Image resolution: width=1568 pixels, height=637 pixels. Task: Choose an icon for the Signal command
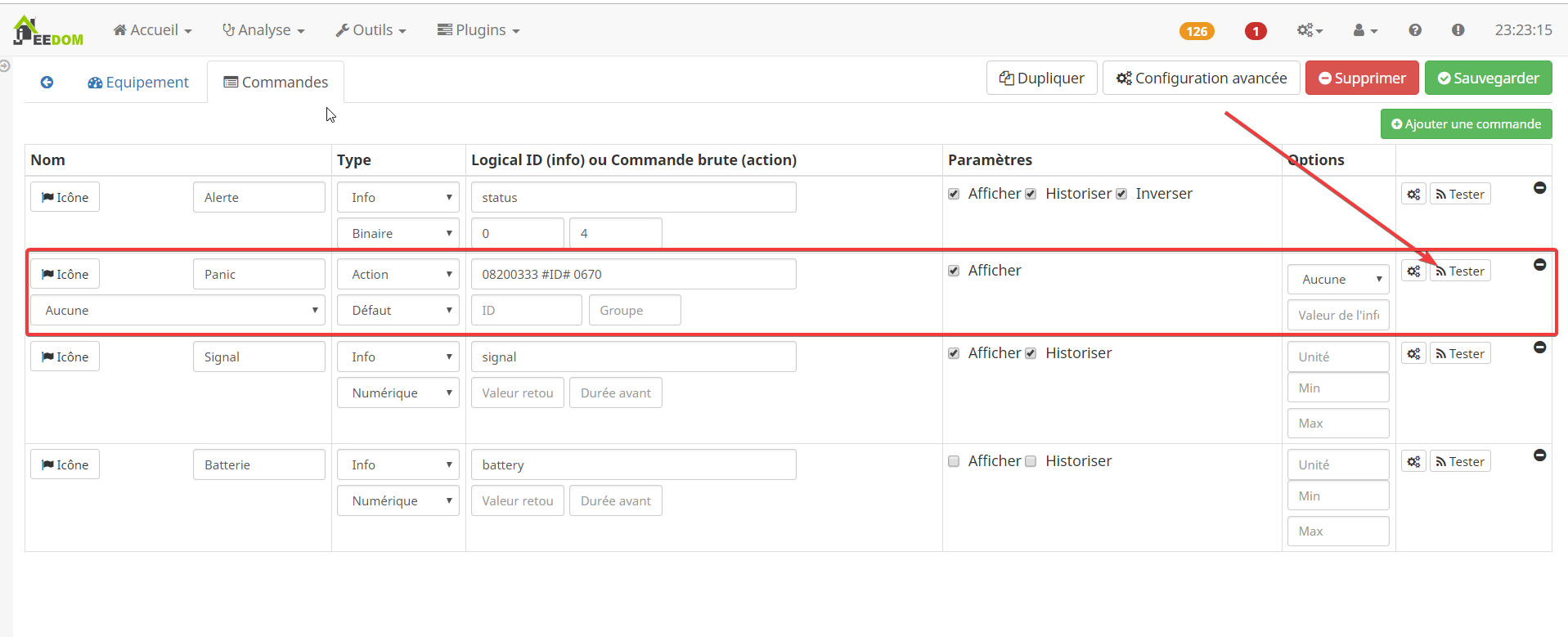[65, 357]
